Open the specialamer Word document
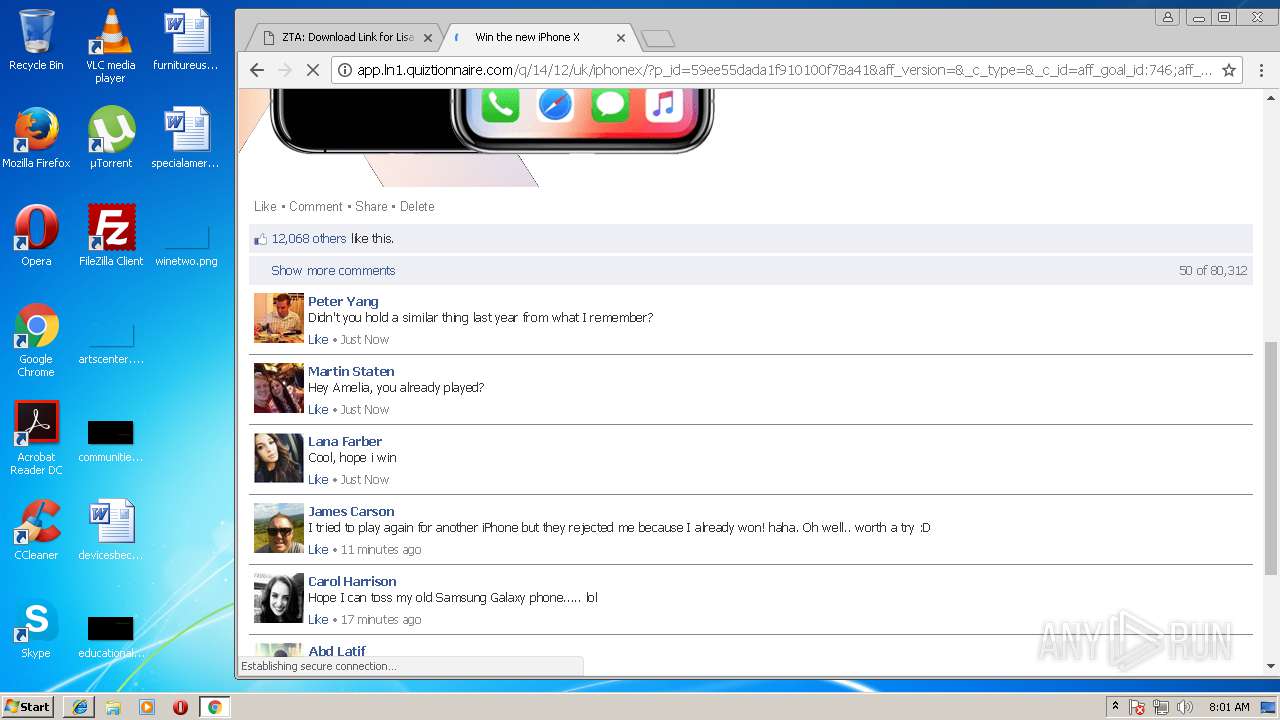The height and width of the screenshot is (720, 1280). tap(186, 138)
